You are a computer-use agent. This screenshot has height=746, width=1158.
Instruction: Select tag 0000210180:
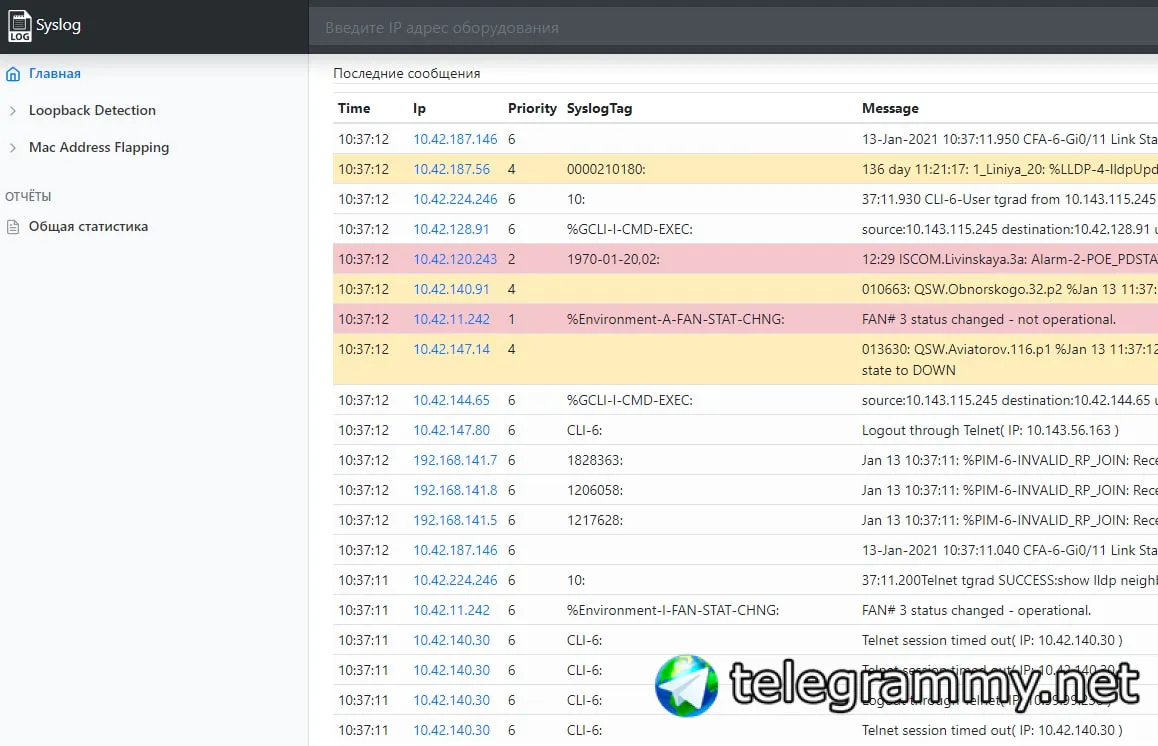point(606,169)
